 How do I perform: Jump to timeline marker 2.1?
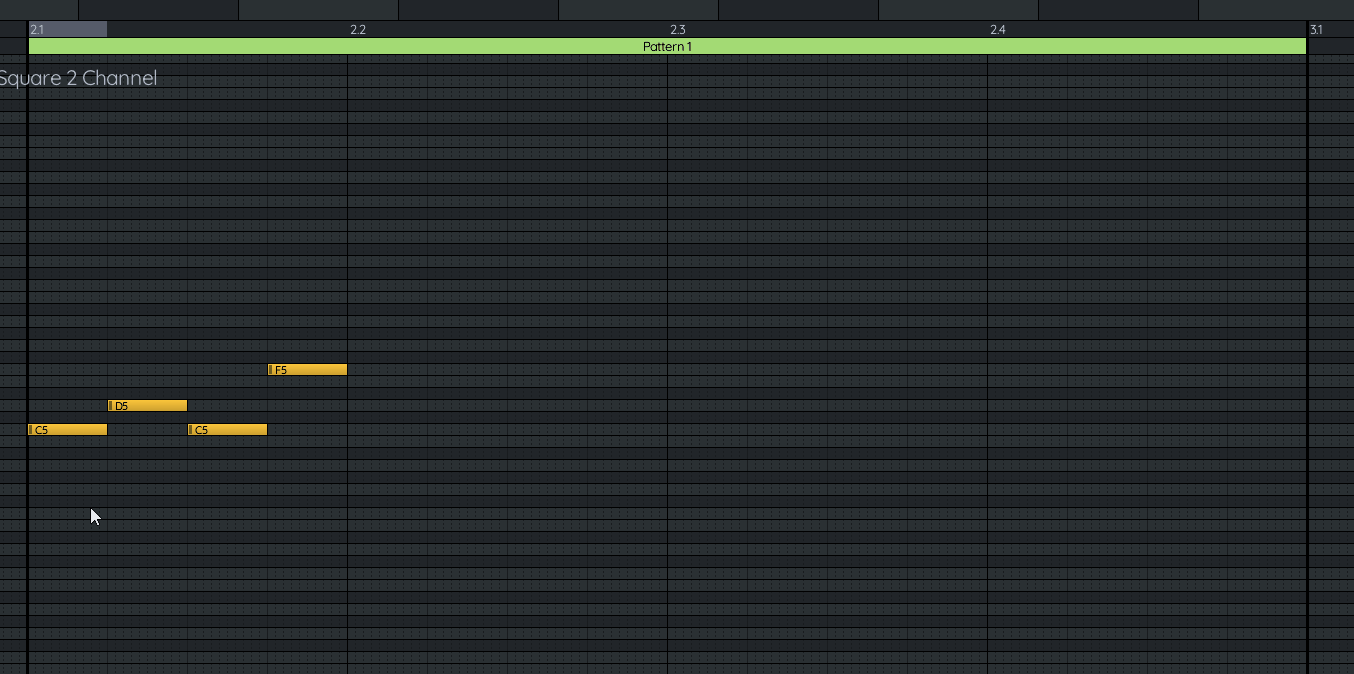pyautogui.click(x=37, y=30)
